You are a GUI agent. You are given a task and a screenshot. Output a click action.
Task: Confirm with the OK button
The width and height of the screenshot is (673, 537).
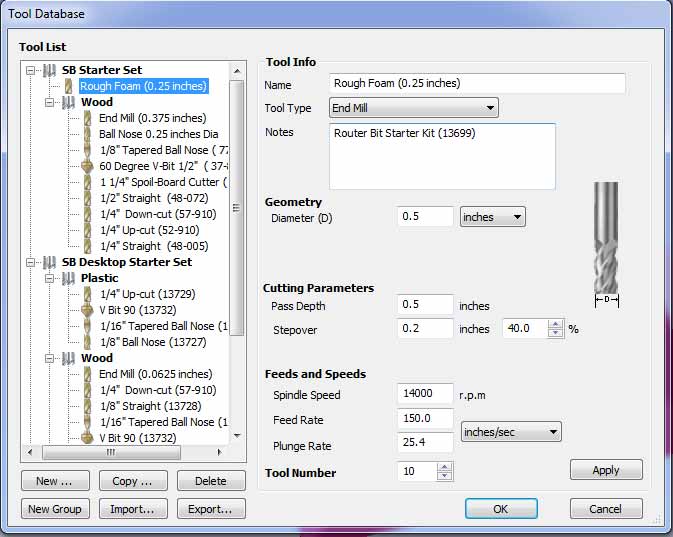click(x=501, y=509)
